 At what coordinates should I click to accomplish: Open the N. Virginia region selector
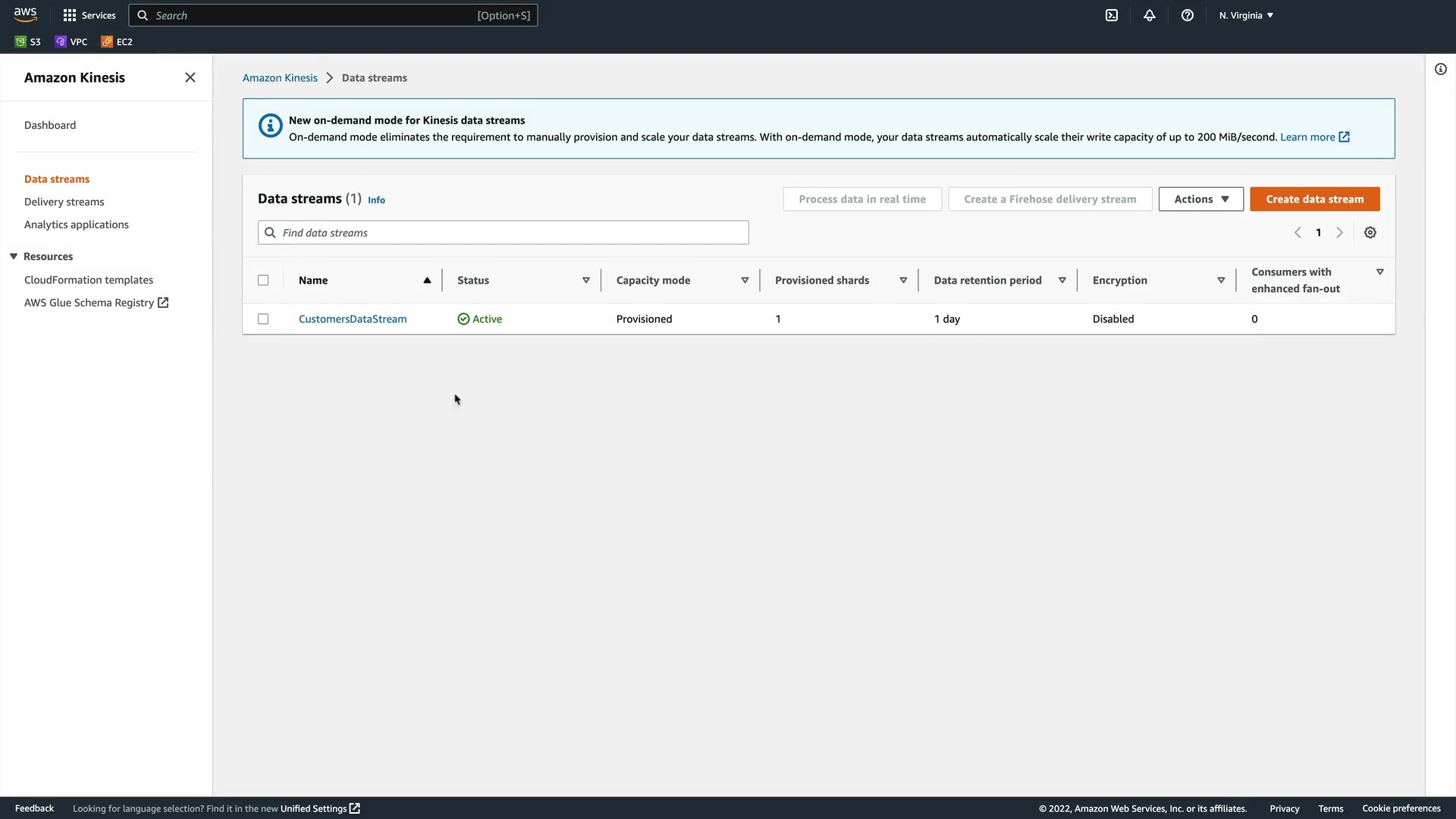point(1246,15)
